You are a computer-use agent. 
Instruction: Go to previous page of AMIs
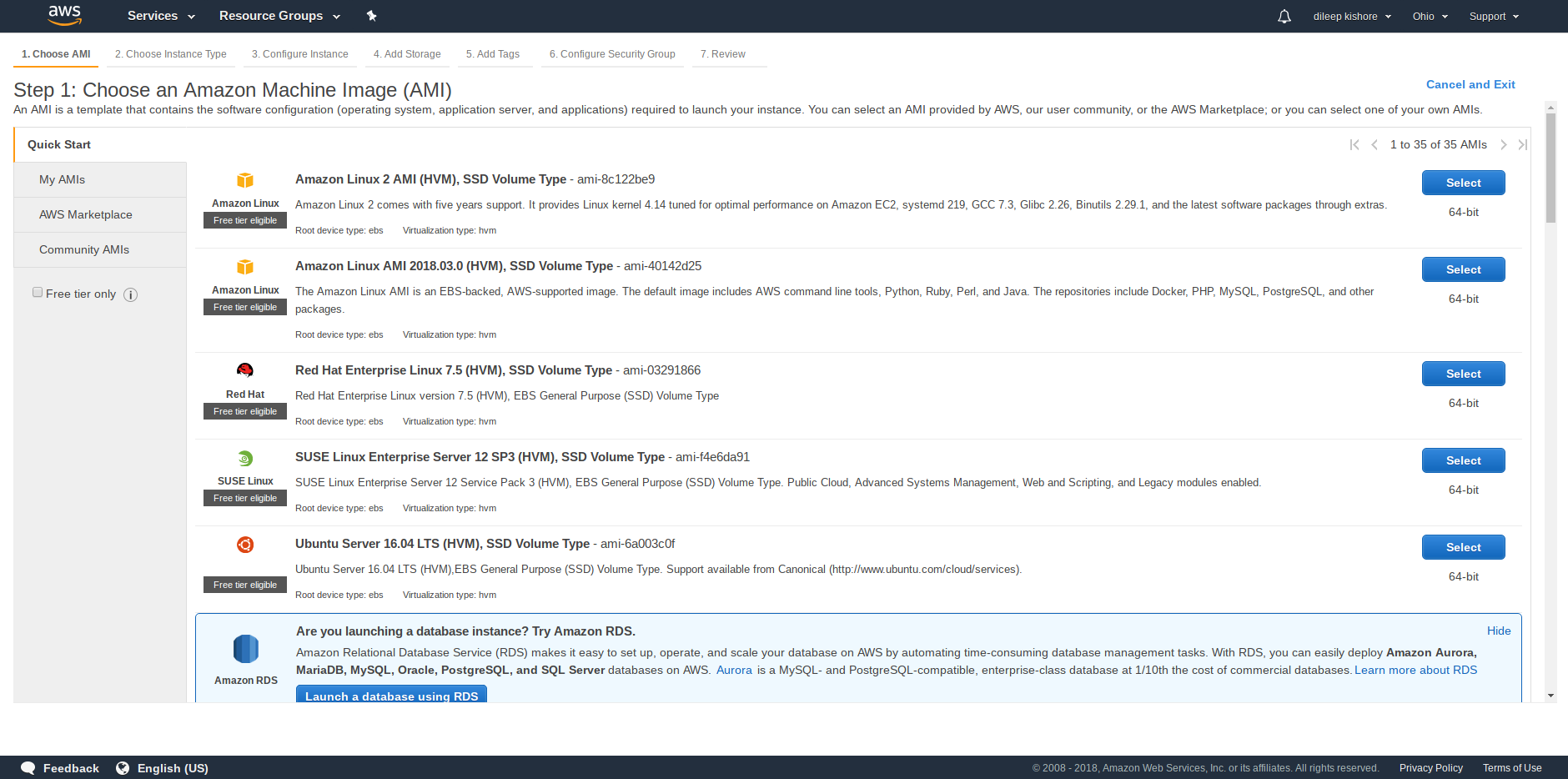click(x=1375, y=144)
